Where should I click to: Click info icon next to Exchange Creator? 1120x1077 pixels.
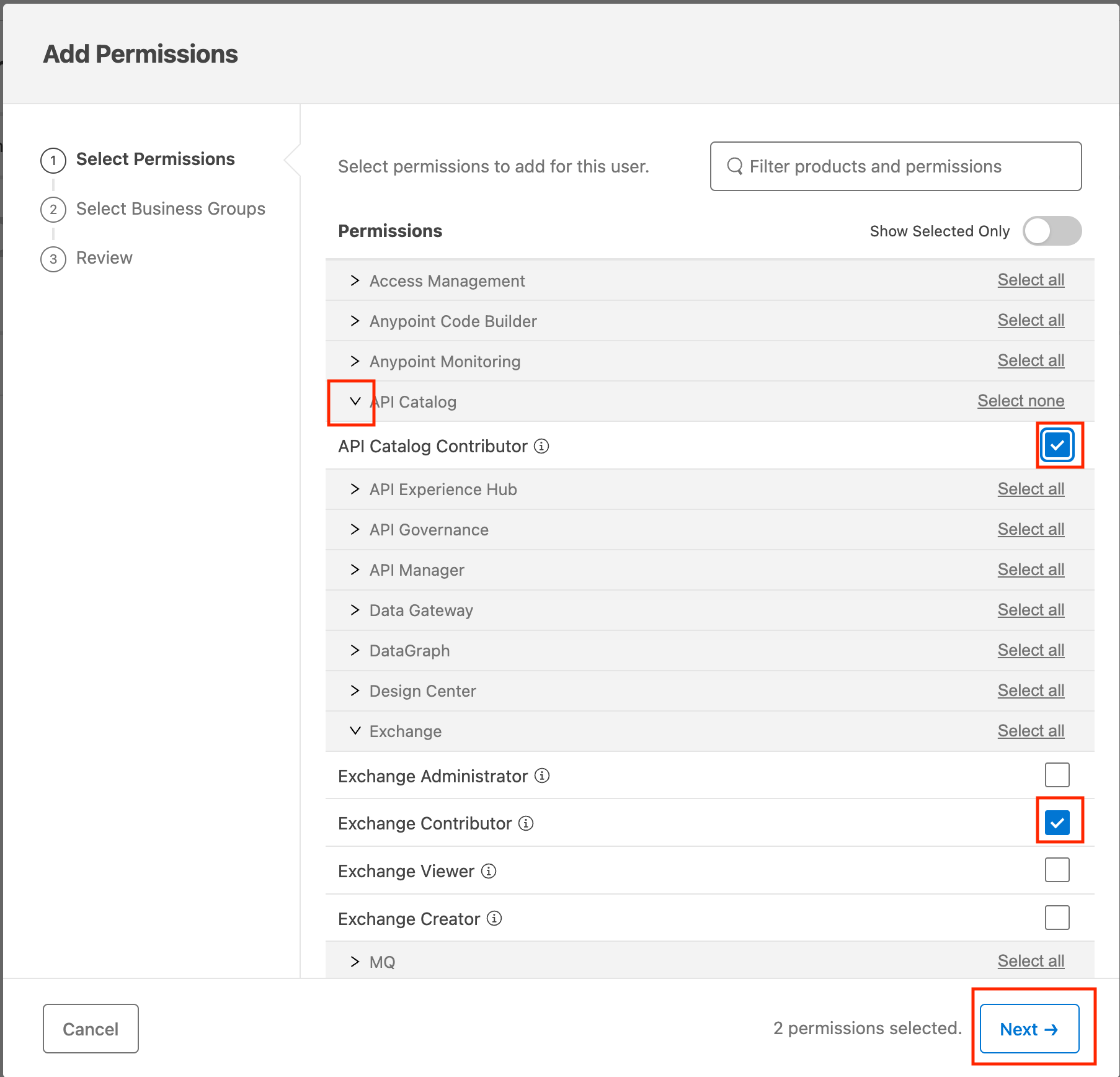(494, 918)
